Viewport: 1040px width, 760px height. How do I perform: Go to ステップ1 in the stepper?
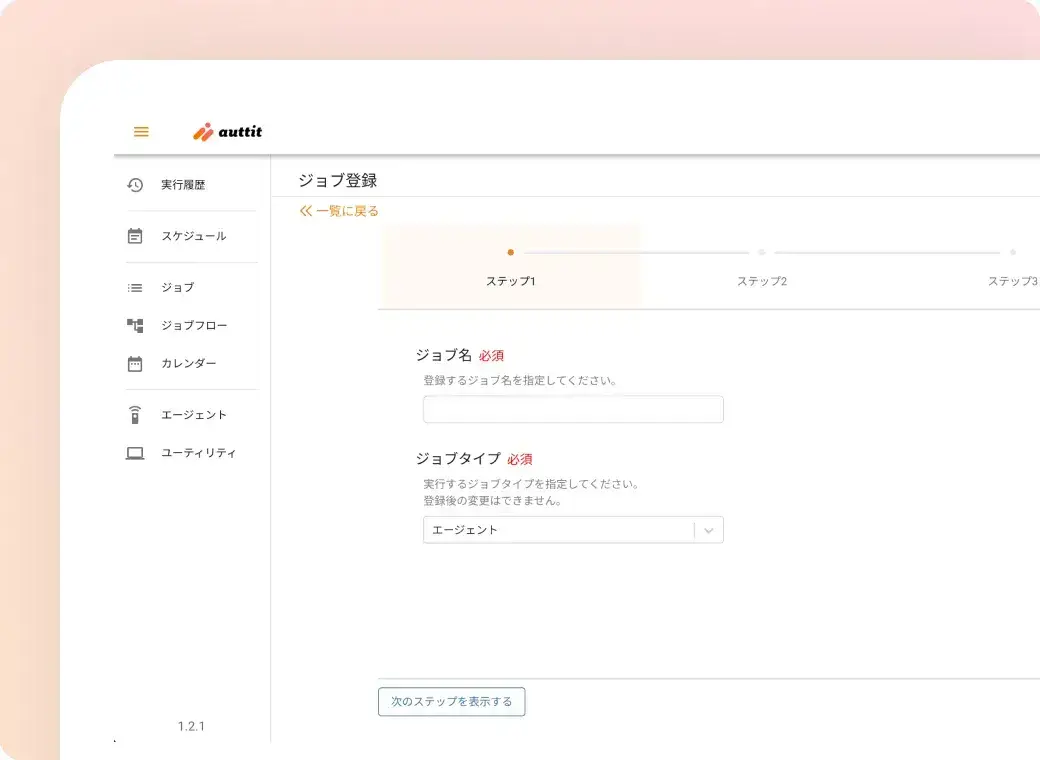click(x=510, y=281)
